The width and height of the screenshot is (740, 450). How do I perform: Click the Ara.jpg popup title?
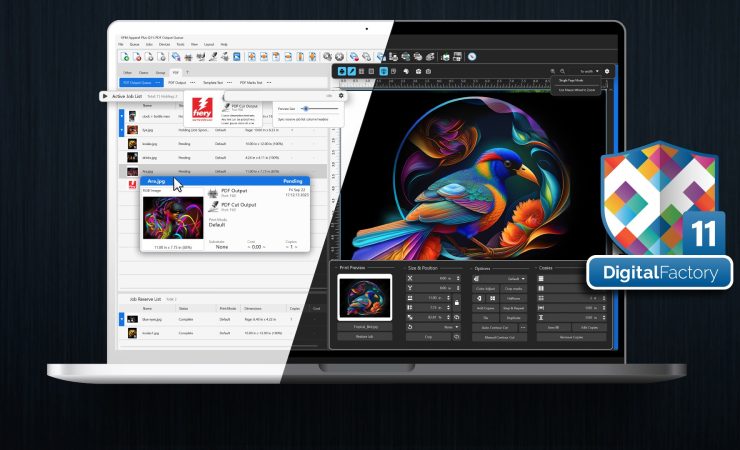156,181
